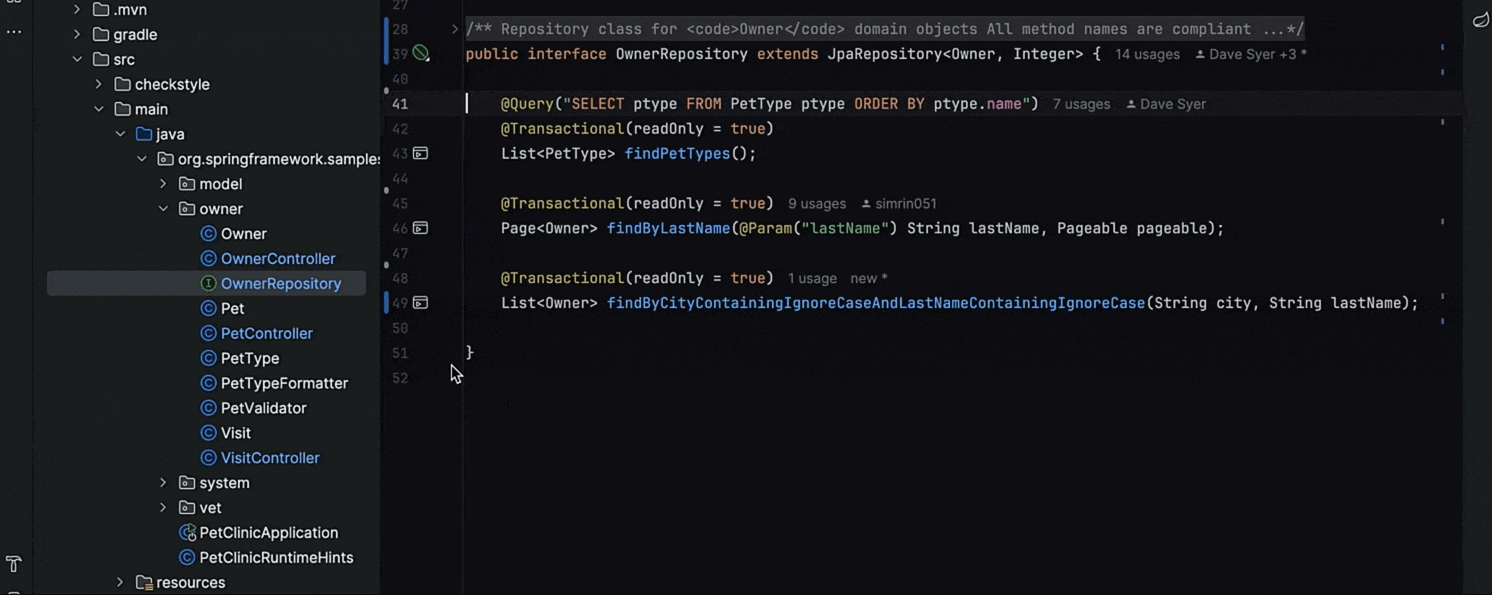1492x595 pixels.
Task: Collapse the owner package
Action: [163, 209]
